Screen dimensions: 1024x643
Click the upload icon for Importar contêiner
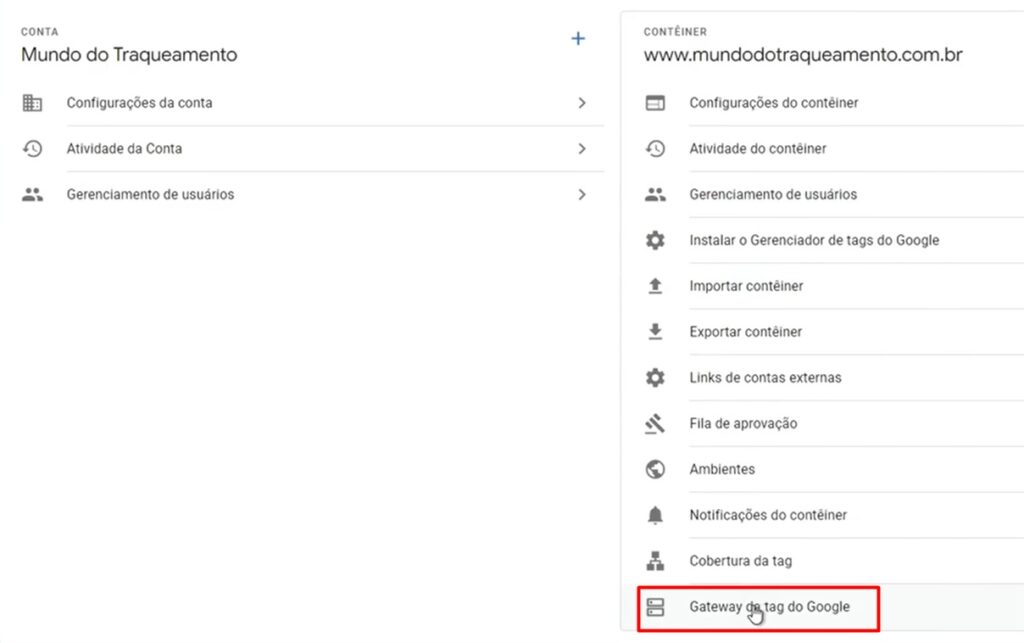click(x=655, y=286)
